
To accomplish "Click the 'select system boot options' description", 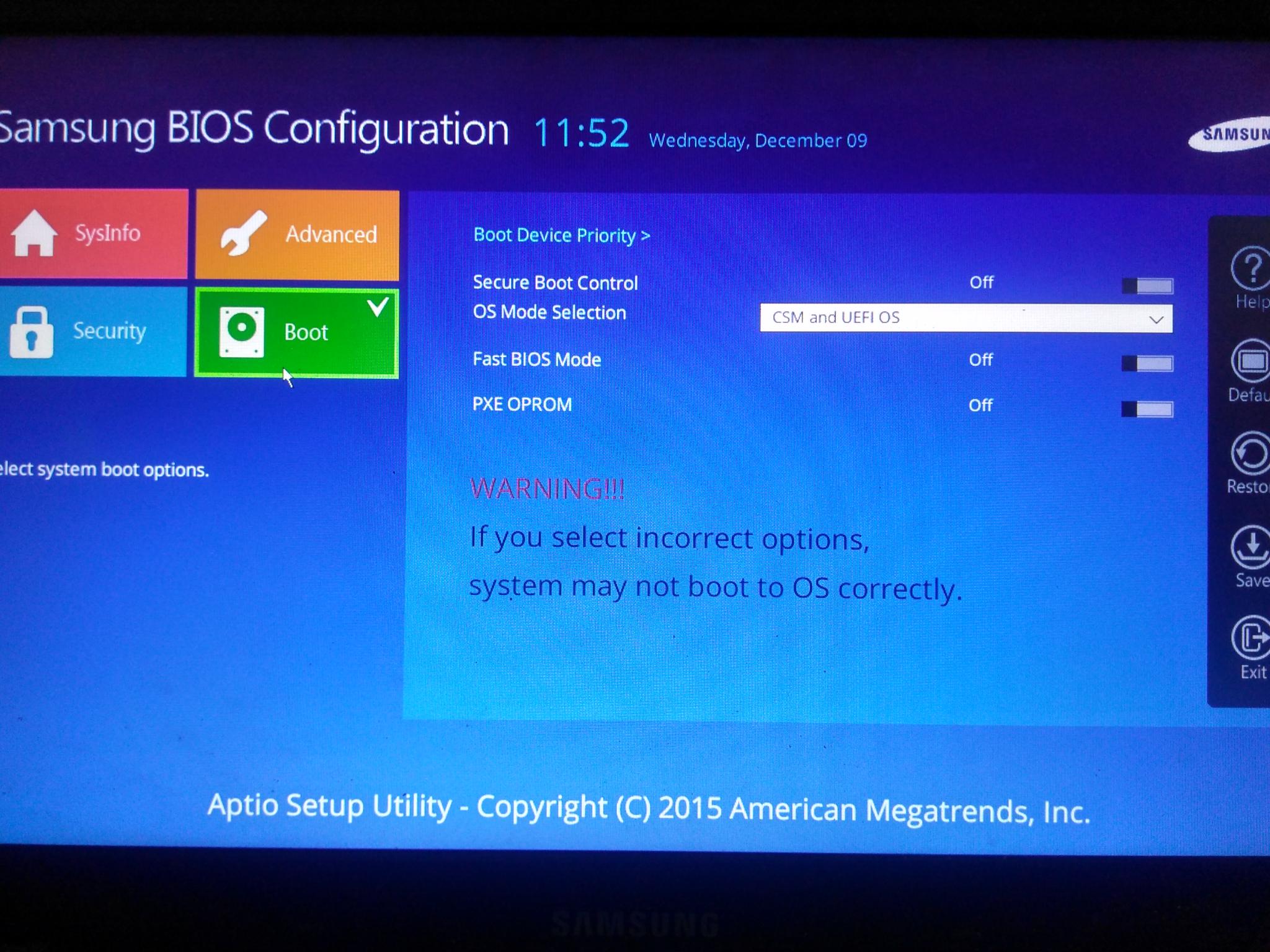I will 104,470.
